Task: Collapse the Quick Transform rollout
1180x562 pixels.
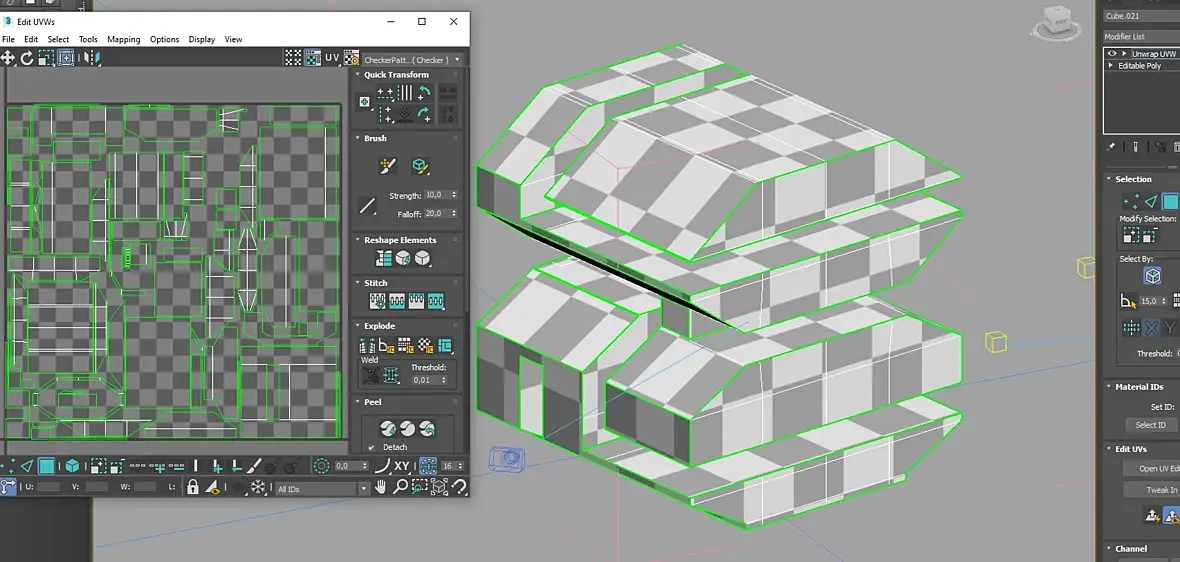Action: (396, 74)
